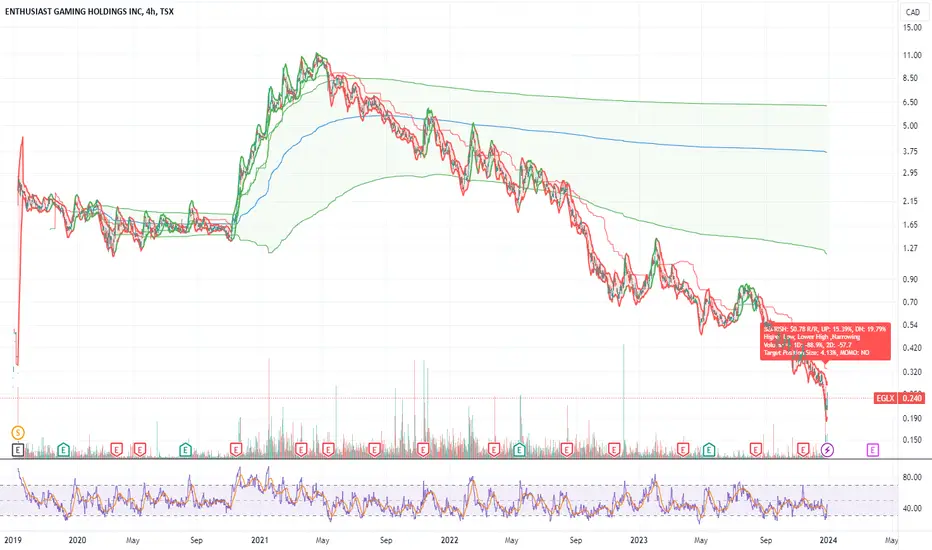Viewport: 932px width, 550px height.
Task: Click the 2021 time axis label
Action: [x=260, y=540]
